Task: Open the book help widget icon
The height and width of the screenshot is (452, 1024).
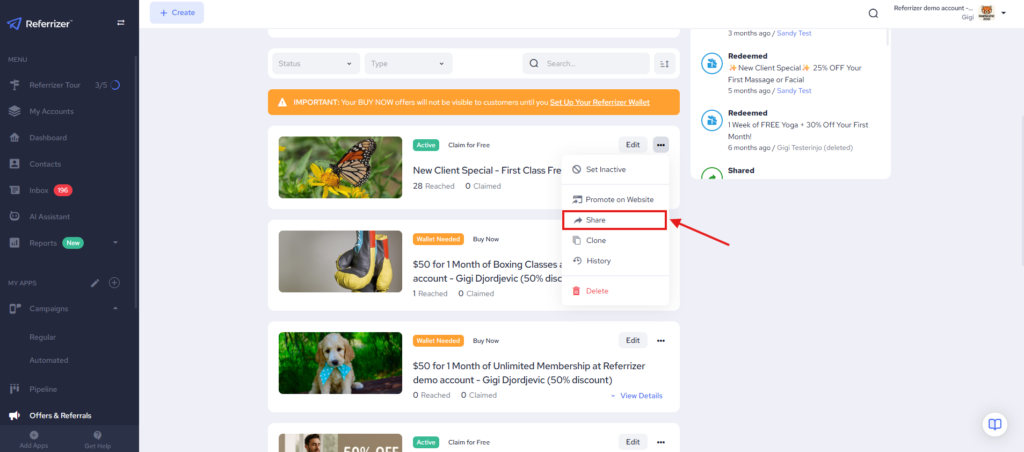Action: (x=993, y=423)
